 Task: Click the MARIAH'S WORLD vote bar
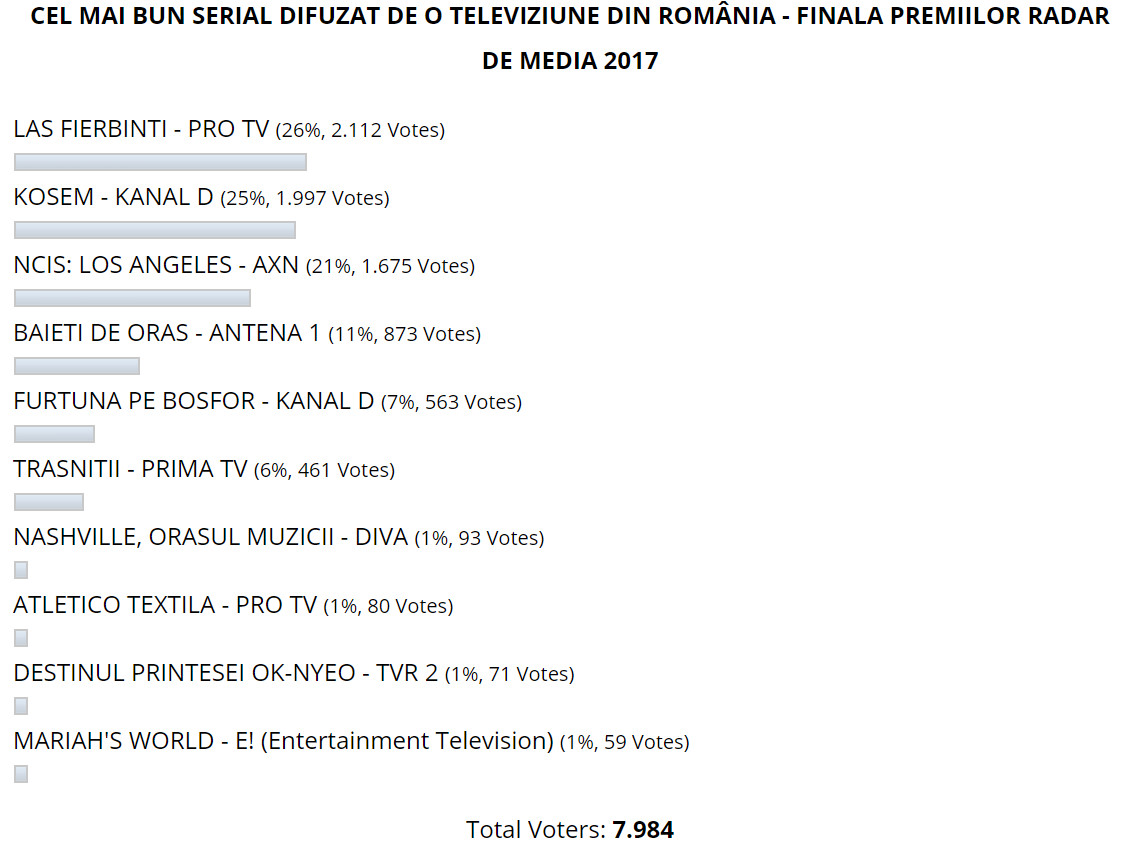pos(21,774)
